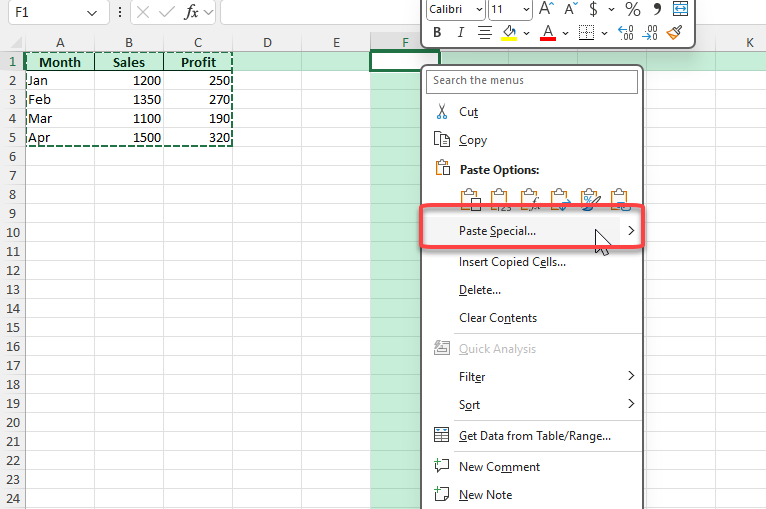Screen dimensions: 766x509
Task: Click the formula bar options dots
Action: 120,12
